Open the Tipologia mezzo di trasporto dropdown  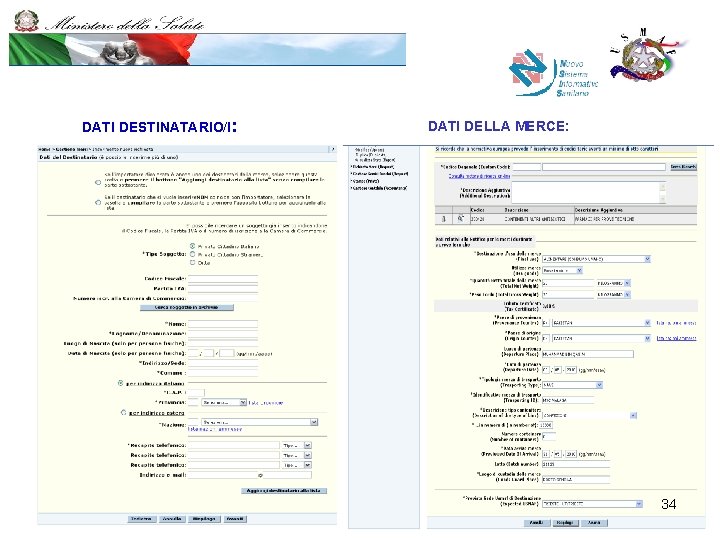click(572, 385)
